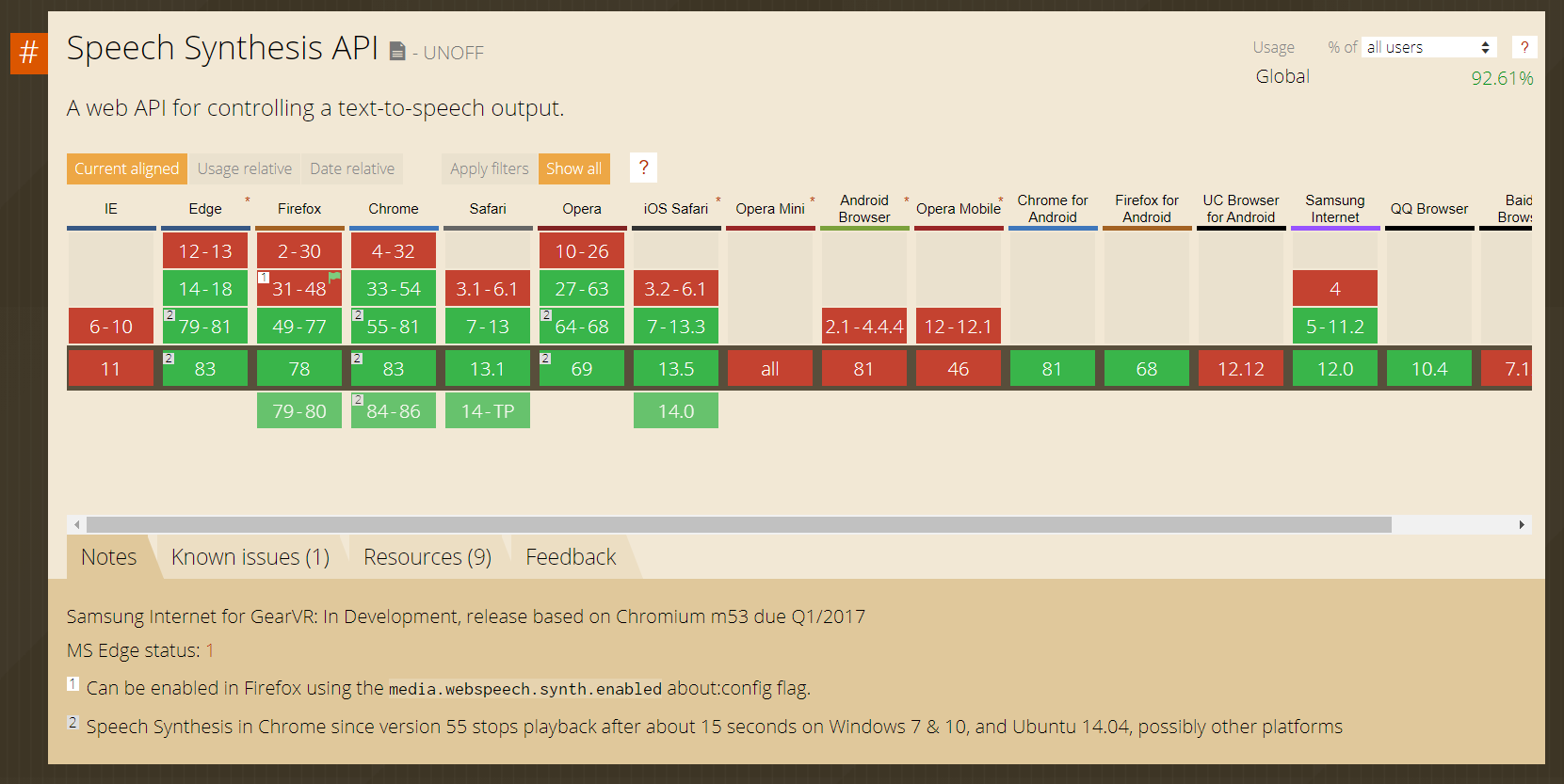This screenshot has width=1564, height=784.
Task: Click the Firefox for Android header
Action: (x=1147, y=209)
